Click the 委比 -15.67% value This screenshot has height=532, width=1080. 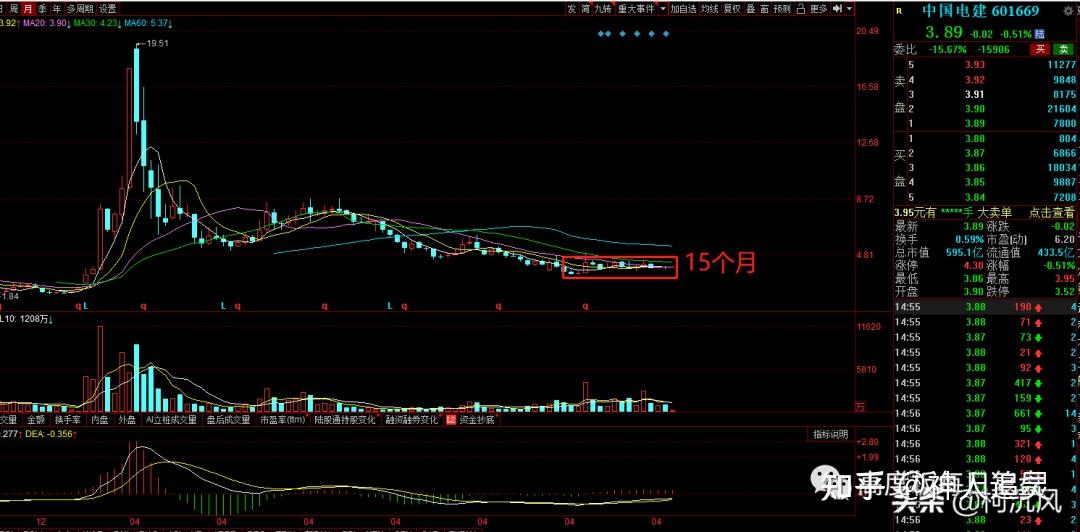[947, 50]
